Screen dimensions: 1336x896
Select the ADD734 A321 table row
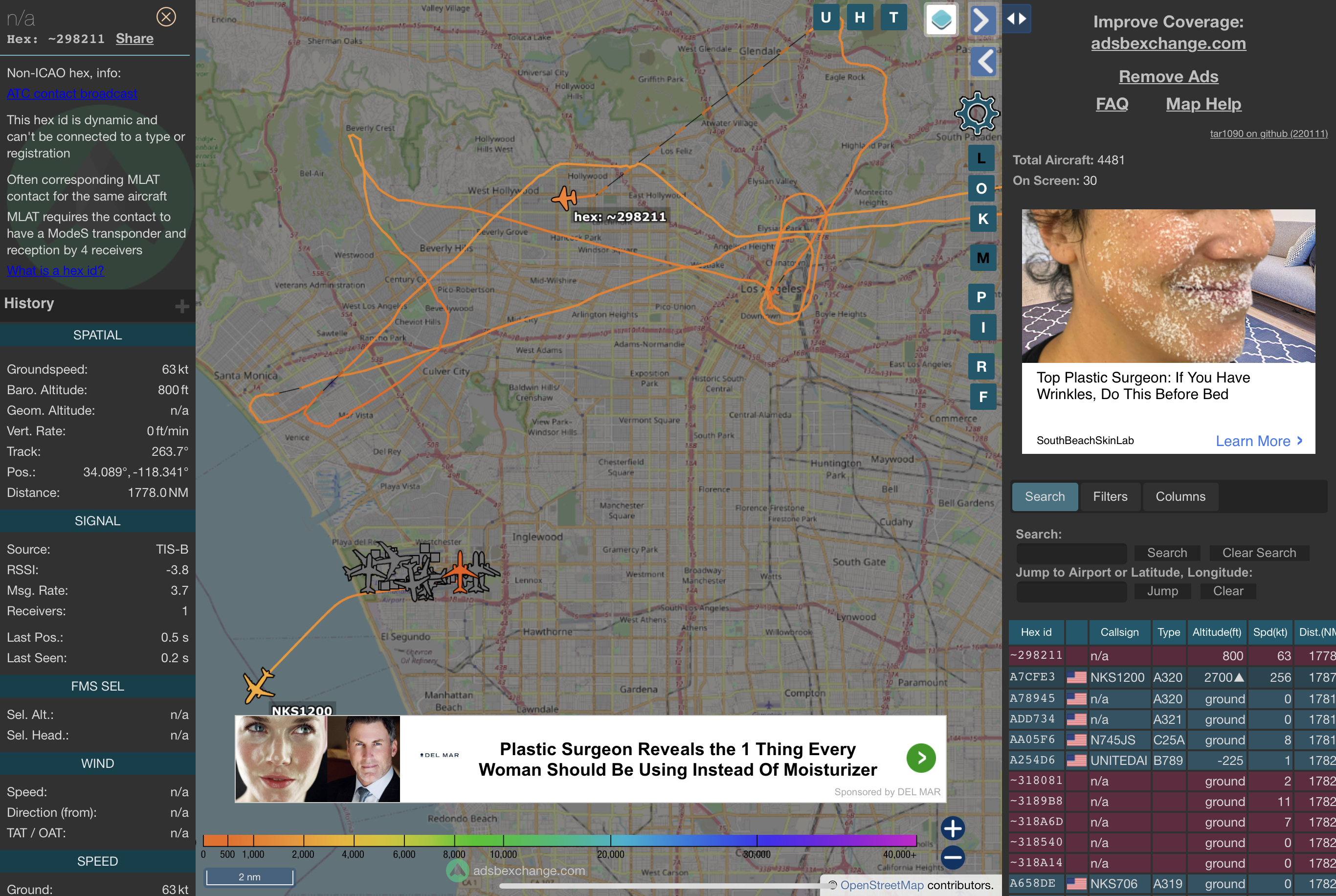point(1172,719)
